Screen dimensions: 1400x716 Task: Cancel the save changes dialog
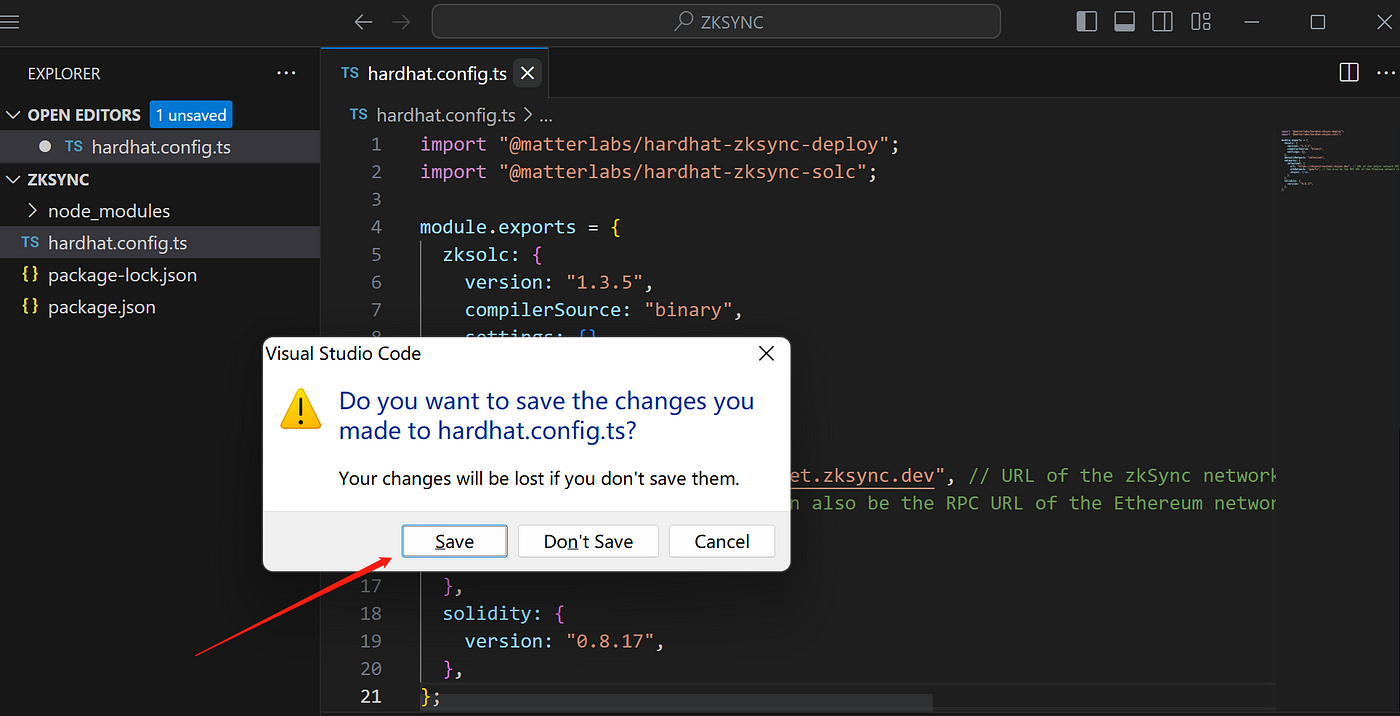tap(722, 541)
